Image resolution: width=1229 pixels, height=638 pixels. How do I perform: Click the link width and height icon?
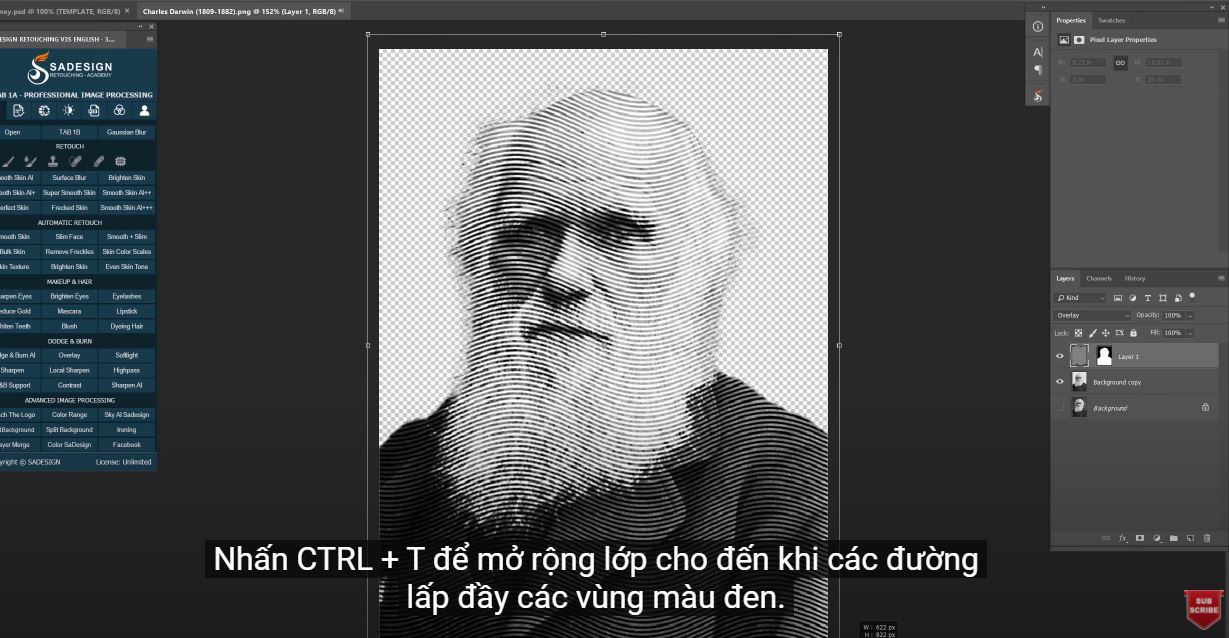[x=1120, y=62]
